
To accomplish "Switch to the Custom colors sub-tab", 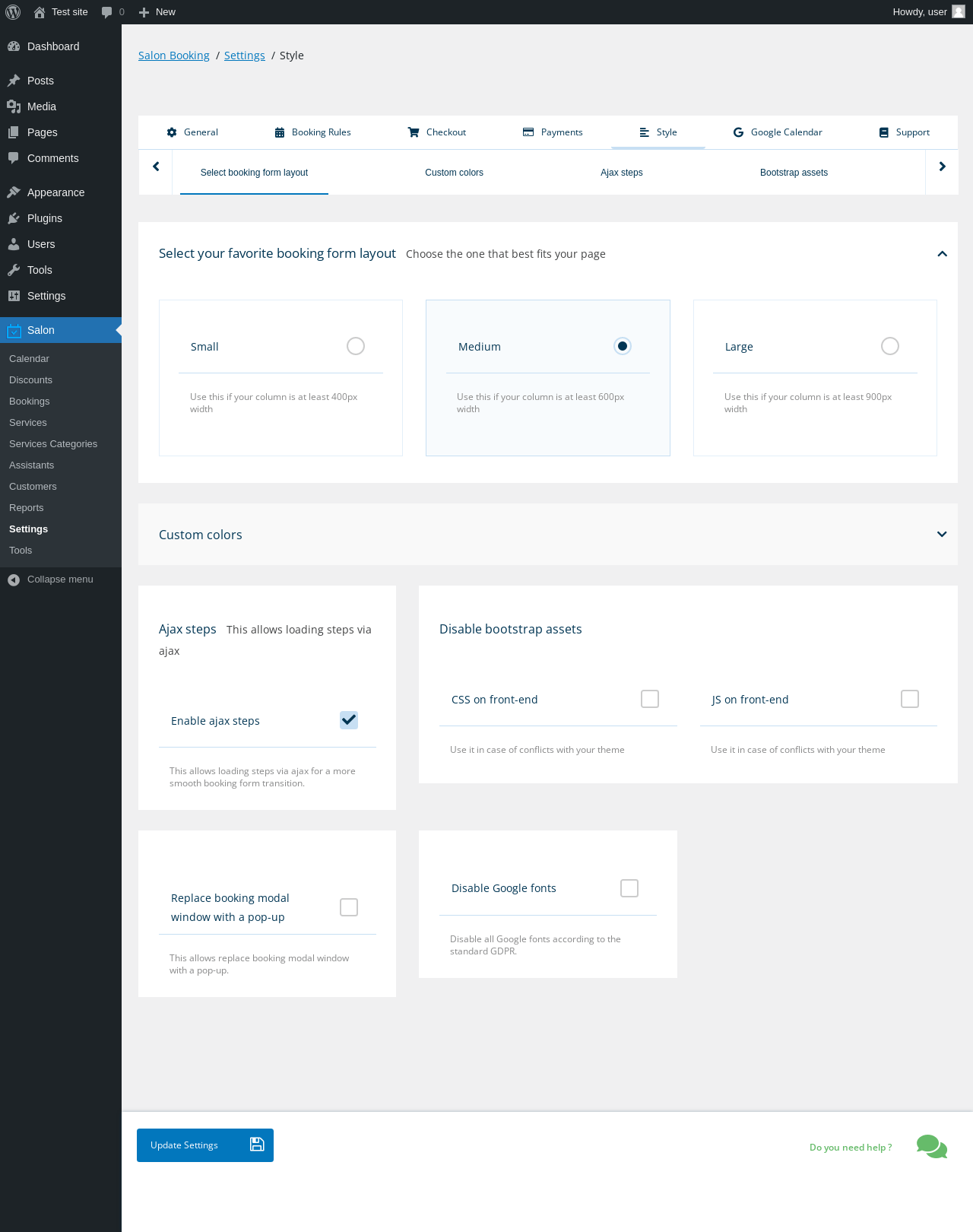I will click(454, 173).
